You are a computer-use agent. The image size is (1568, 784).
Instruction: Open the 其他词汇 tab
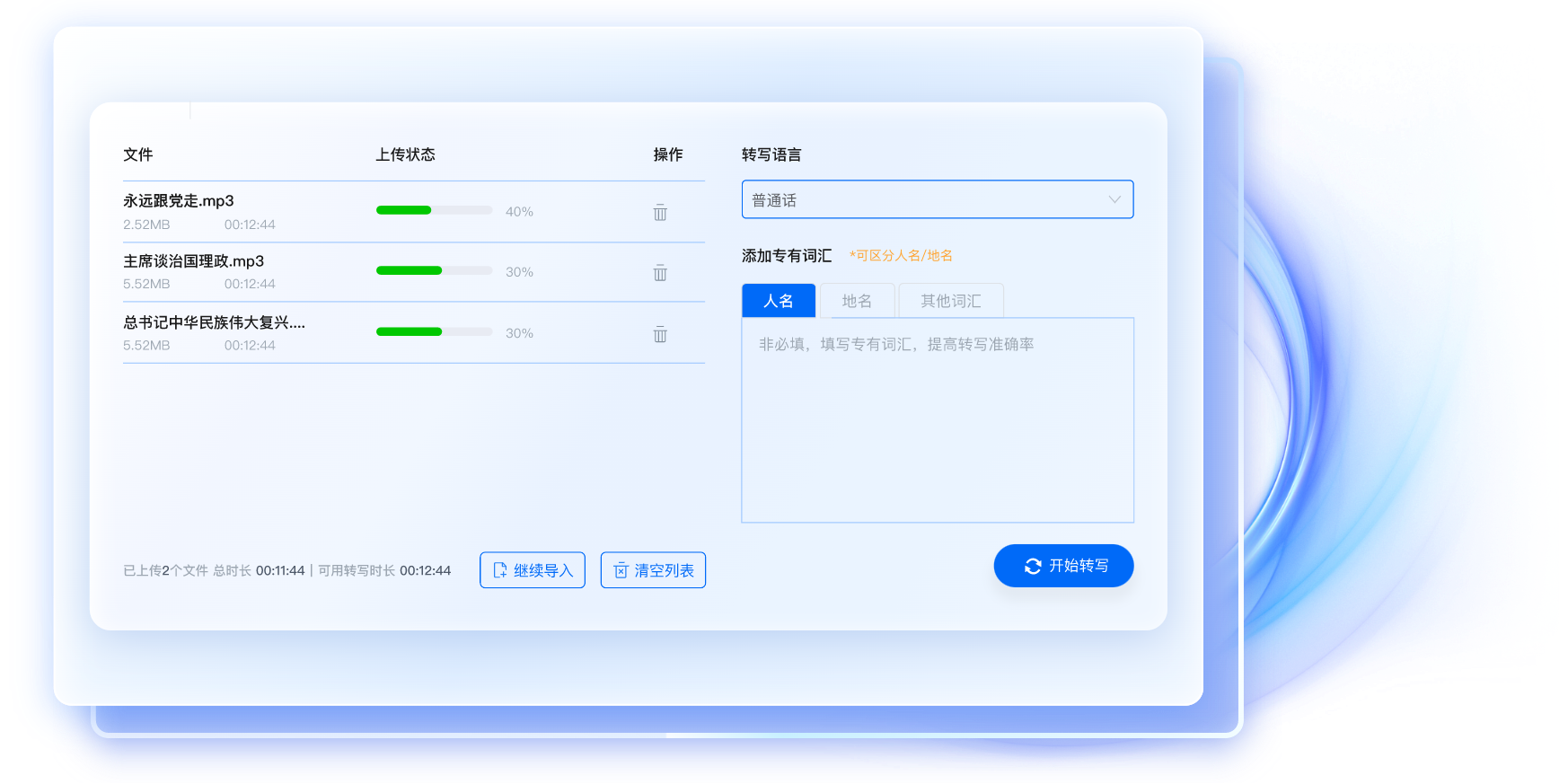951,301
